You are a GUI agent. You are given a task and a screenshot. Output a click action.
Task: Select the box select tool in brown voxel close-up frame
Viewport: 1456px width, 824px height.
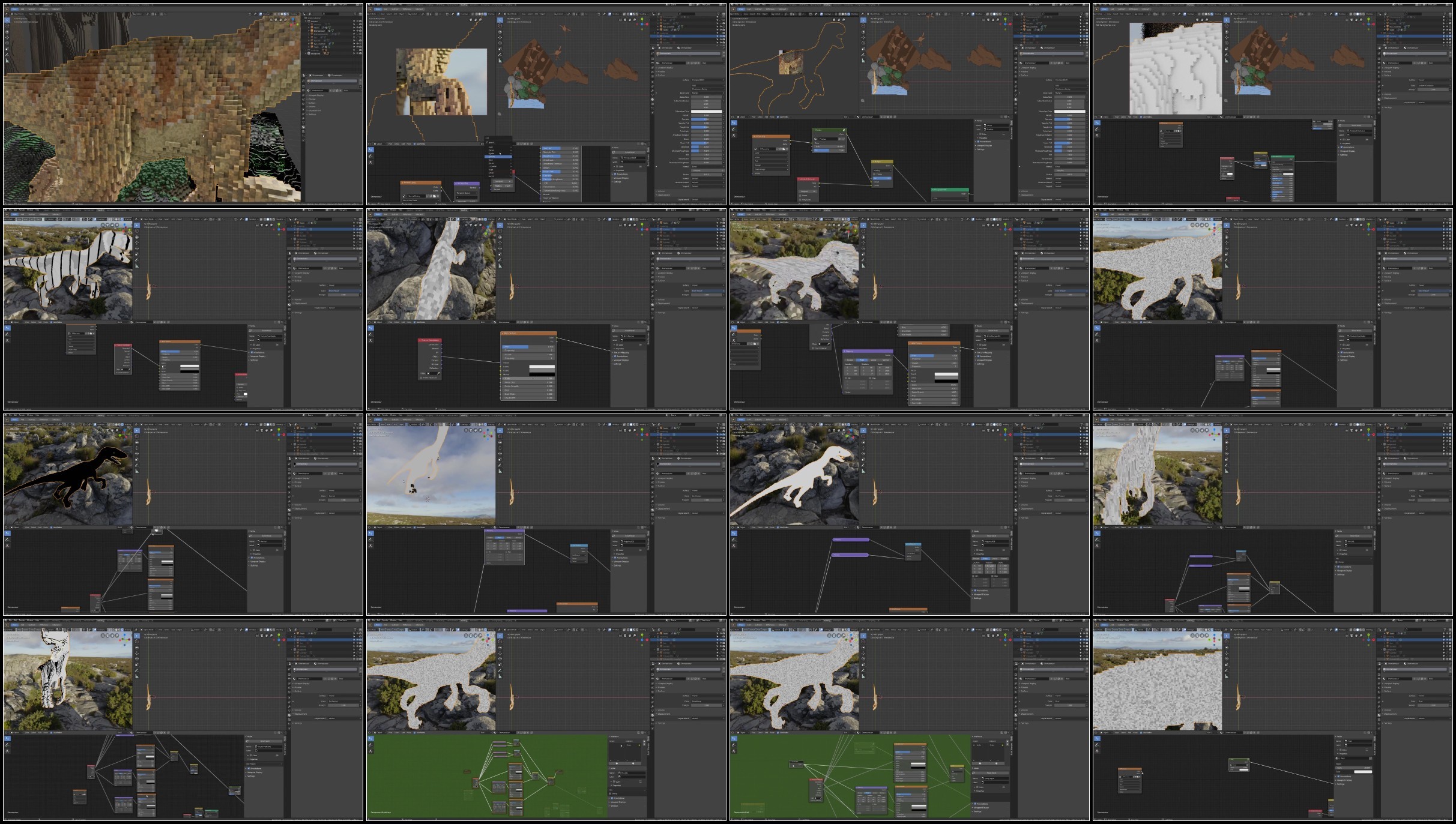tap(7, 20)
